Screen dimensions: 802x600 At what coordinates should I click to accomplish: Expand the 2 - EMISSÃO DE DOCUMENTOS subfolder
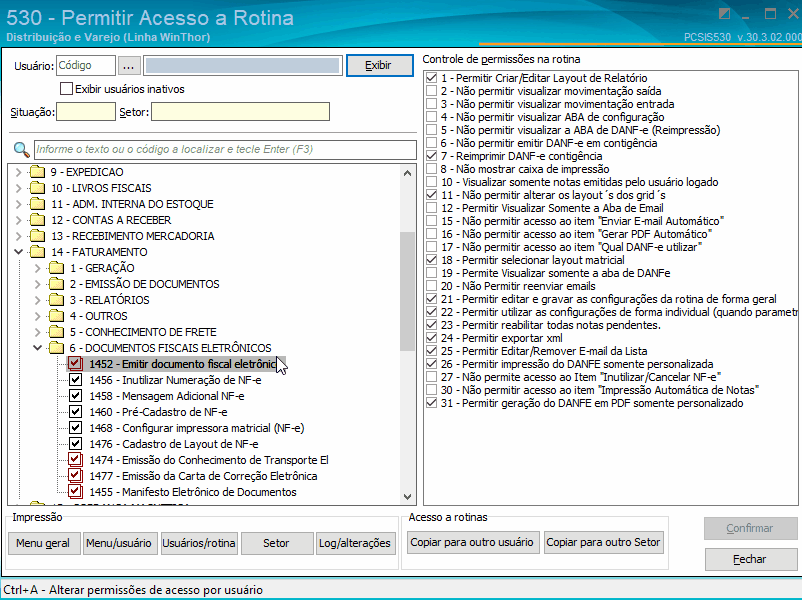point(37,284)
